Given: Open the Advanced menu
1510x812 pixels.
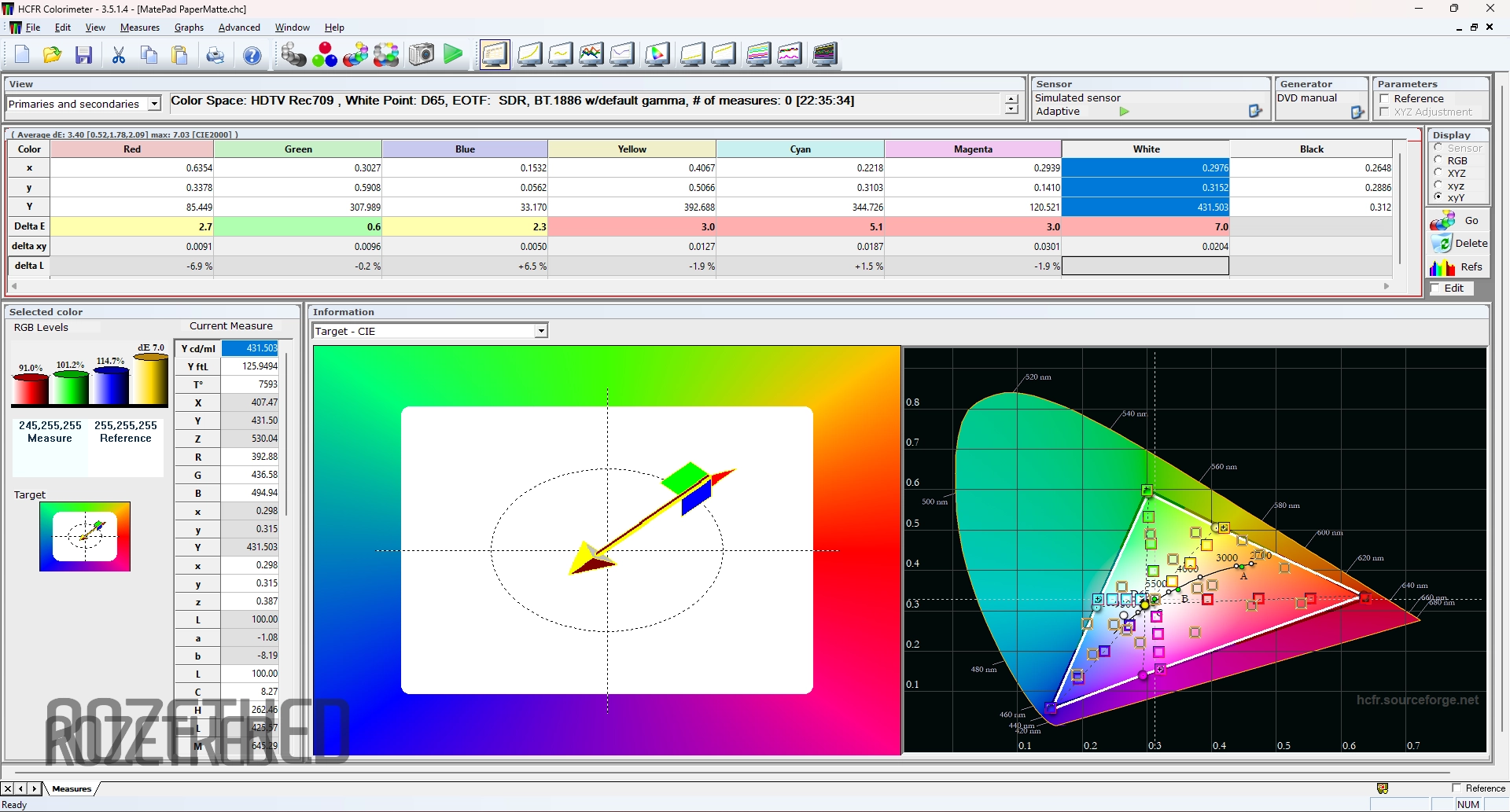Looking at the screenshot, I should (239, 28).
